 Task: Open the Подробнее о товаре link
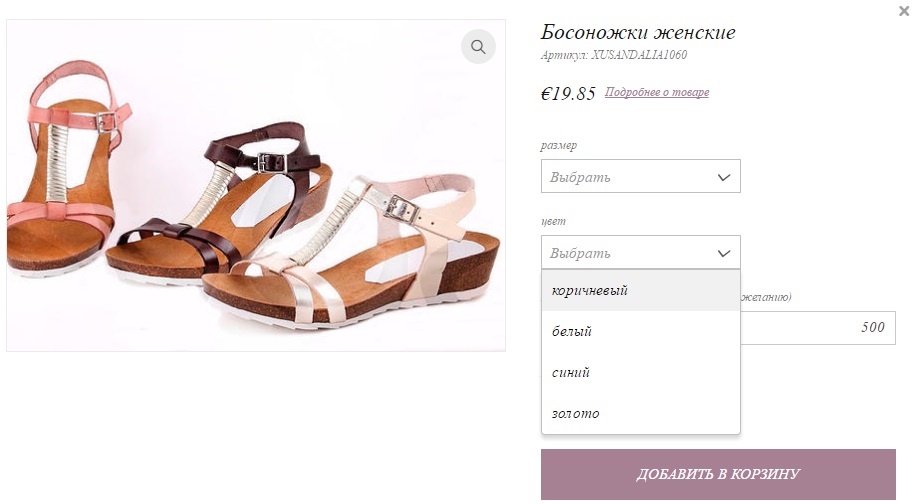657,93
